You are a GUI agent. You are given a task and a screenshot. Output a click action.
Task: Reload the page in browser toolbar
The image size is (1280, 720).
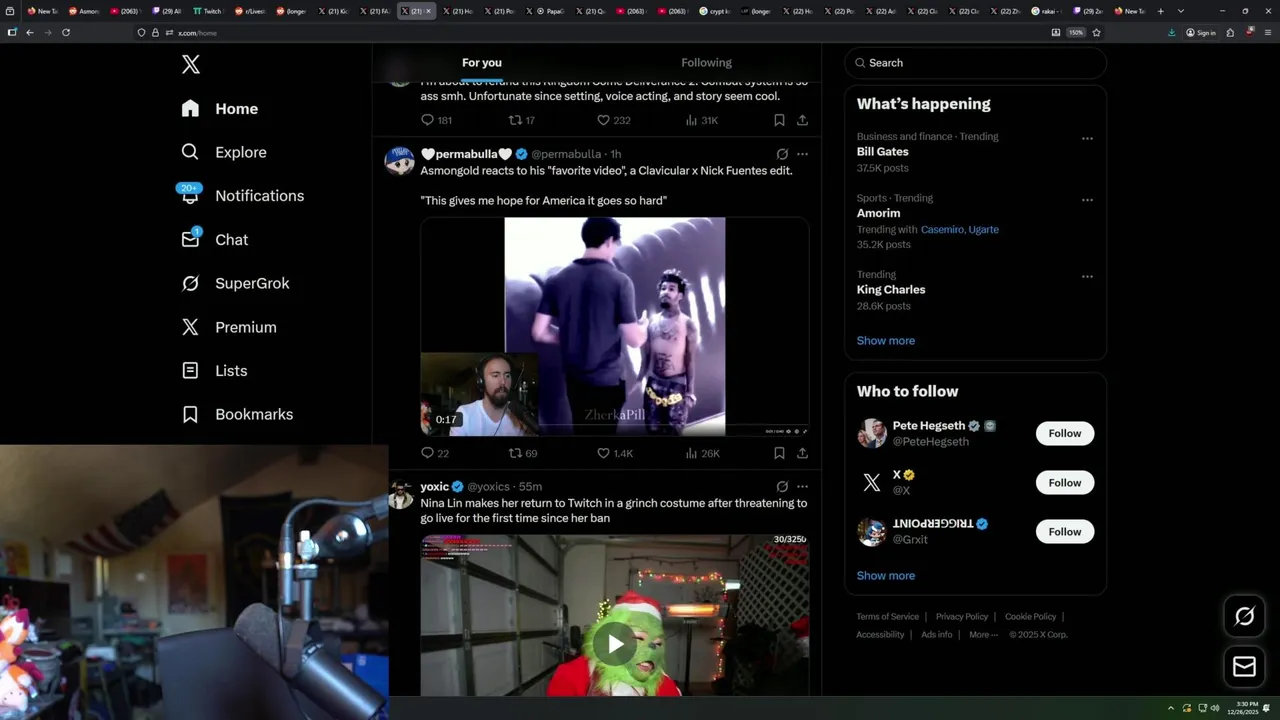(x=66, y=33)
